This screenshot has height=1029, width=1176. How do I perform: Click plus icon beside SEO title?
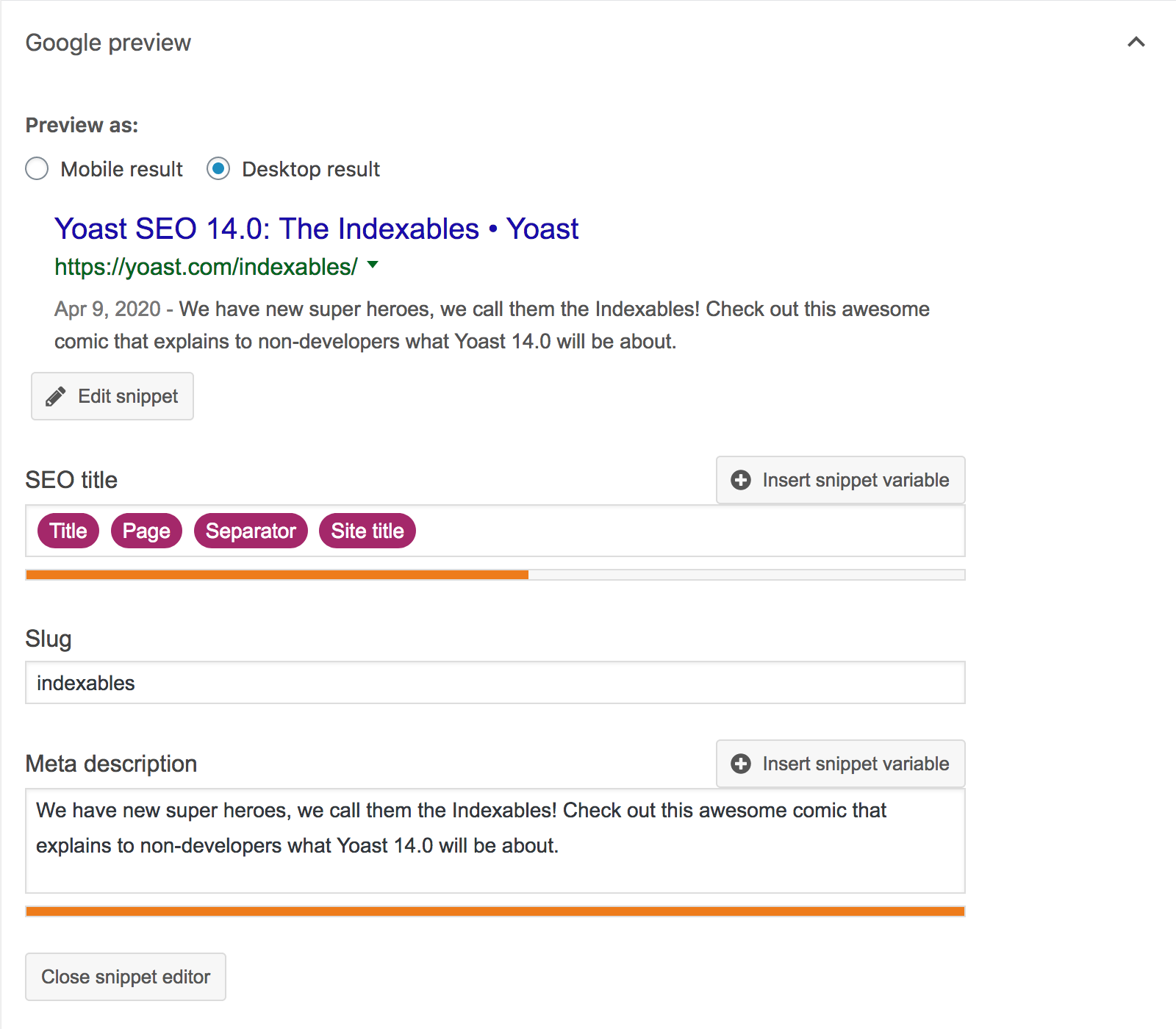741,480
